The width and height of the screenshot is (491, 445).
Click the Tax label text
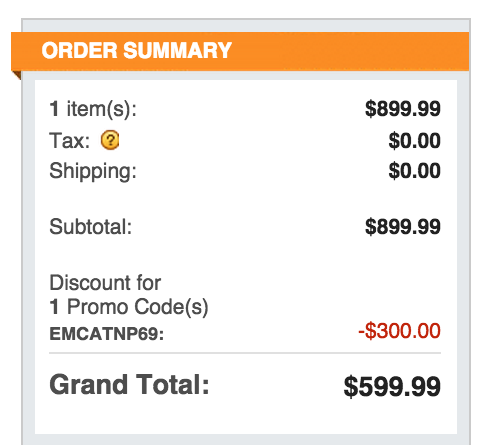[x=70, y=140]
